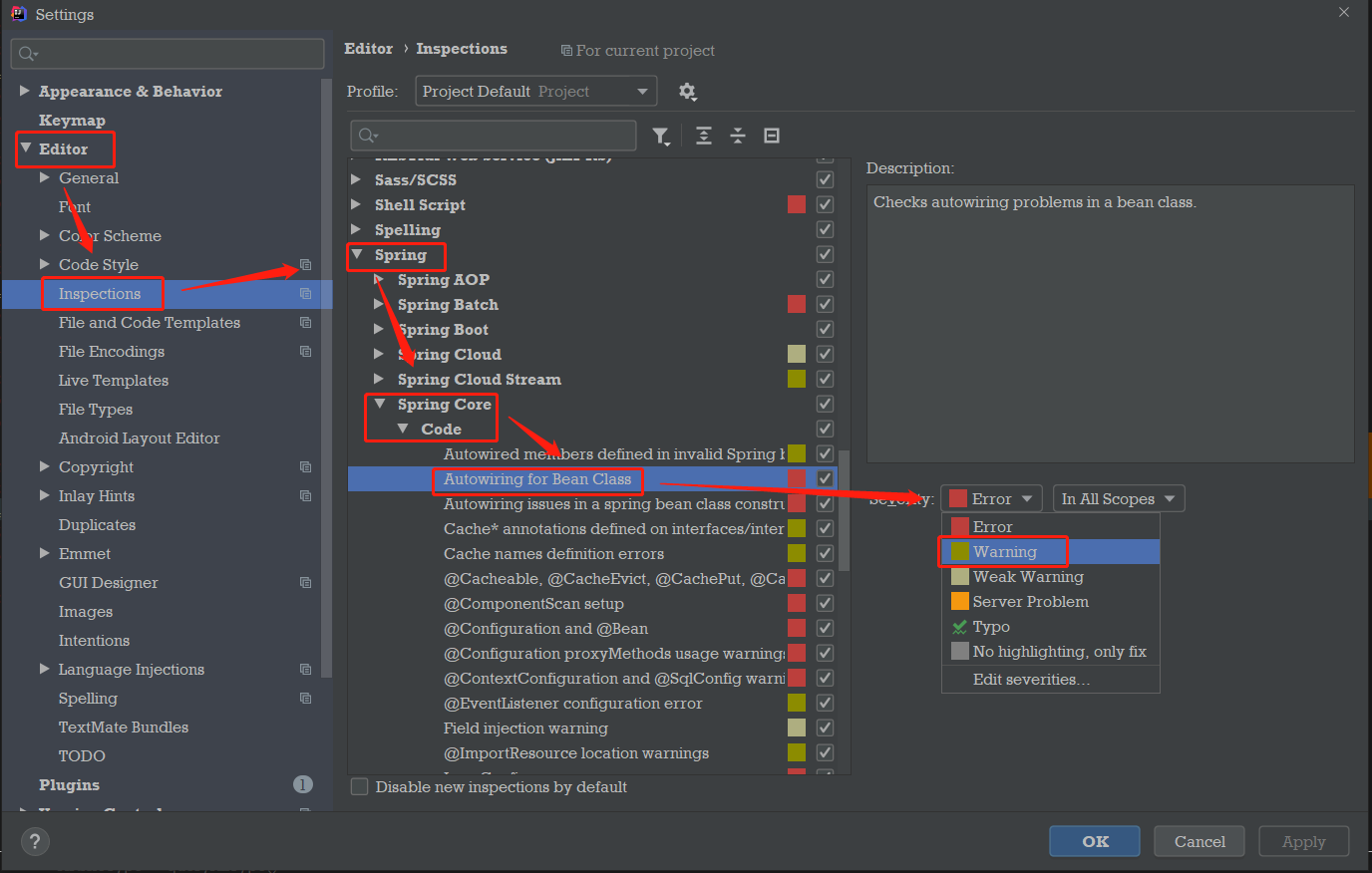Screen dimensions: 1372x873
Task: Toggle the Shell Script inspections checkbox
Action: point(825,204)
